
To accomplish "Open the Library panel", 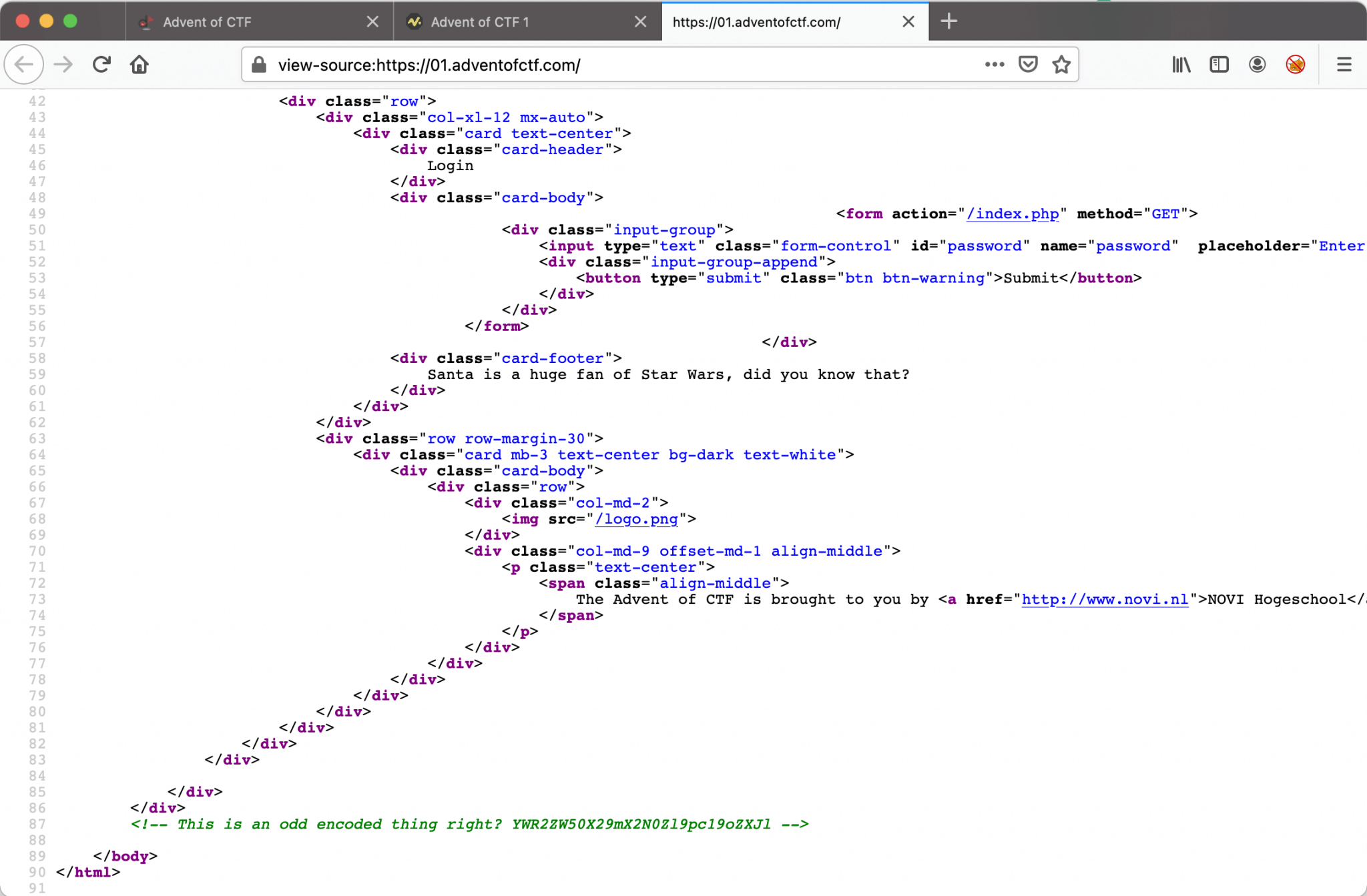I will click(1181, 65).
